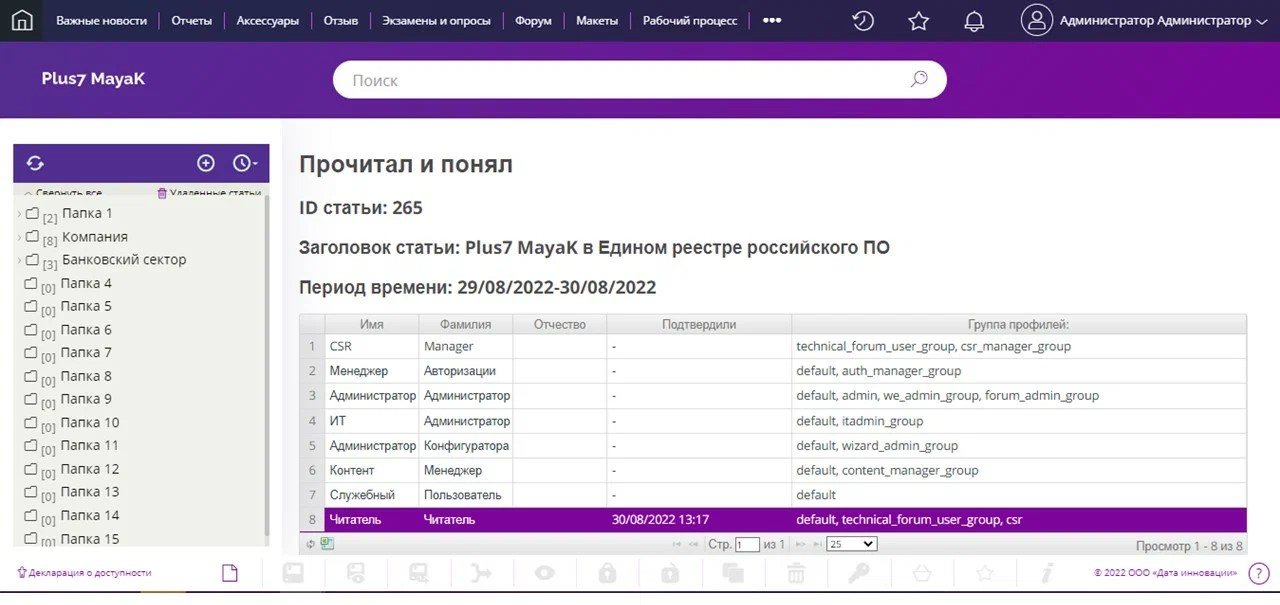Open the three-dots more menu
1280x605 pixels.
click(772, 20)
